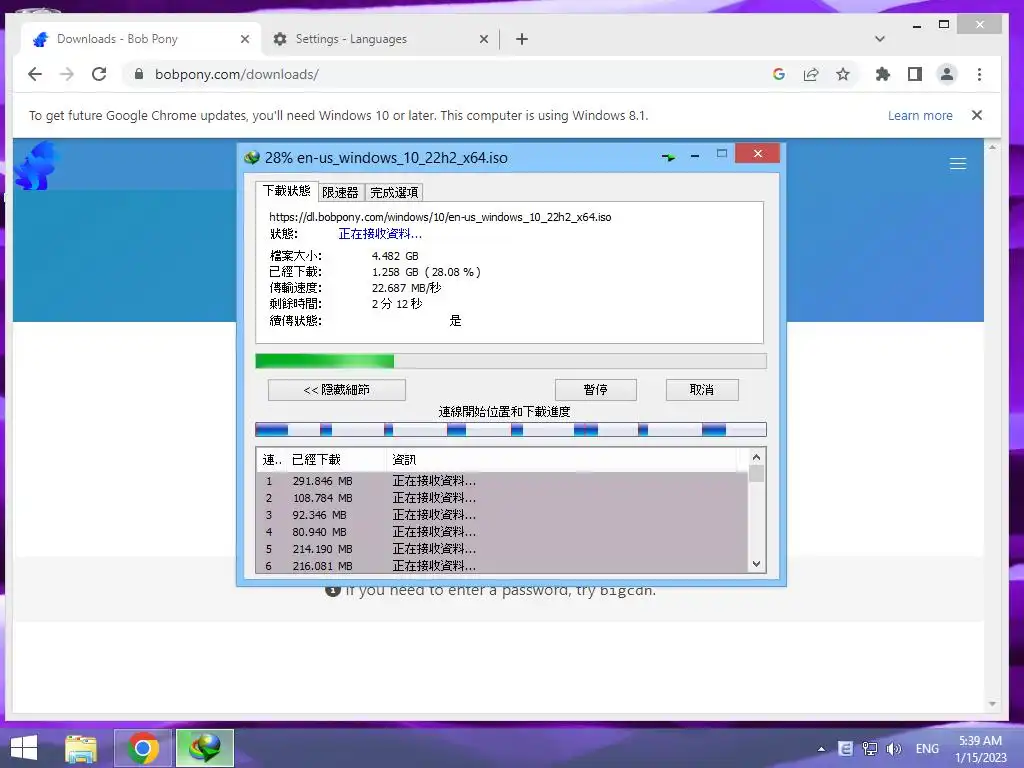Switch to the 完成選項 tab
This screenshot has height=768, width=1024.
[x=394, y=193]
